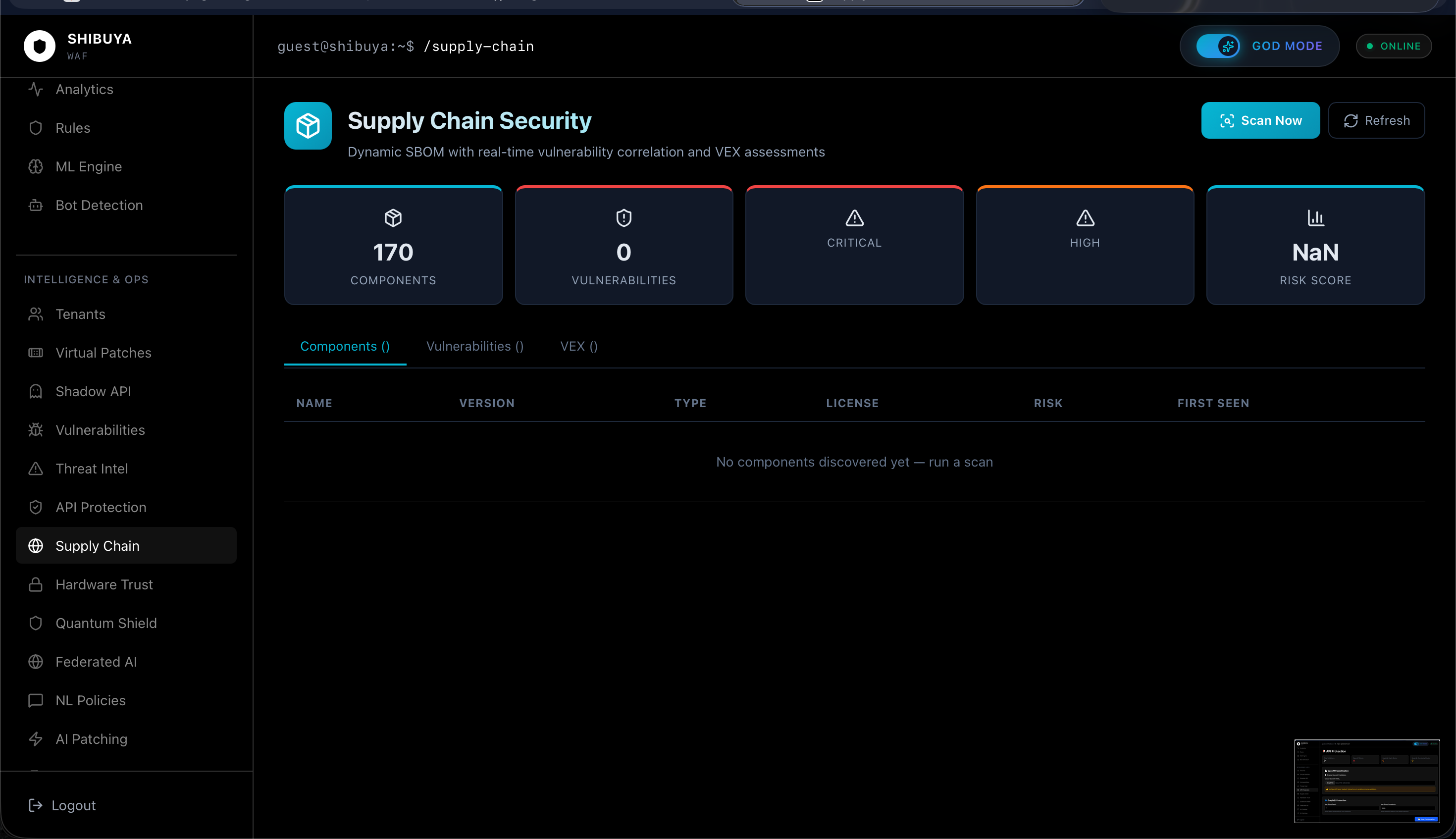Open Analytics from the sidebar
This screenshot has width=1456, height=839.
point(84,89)
